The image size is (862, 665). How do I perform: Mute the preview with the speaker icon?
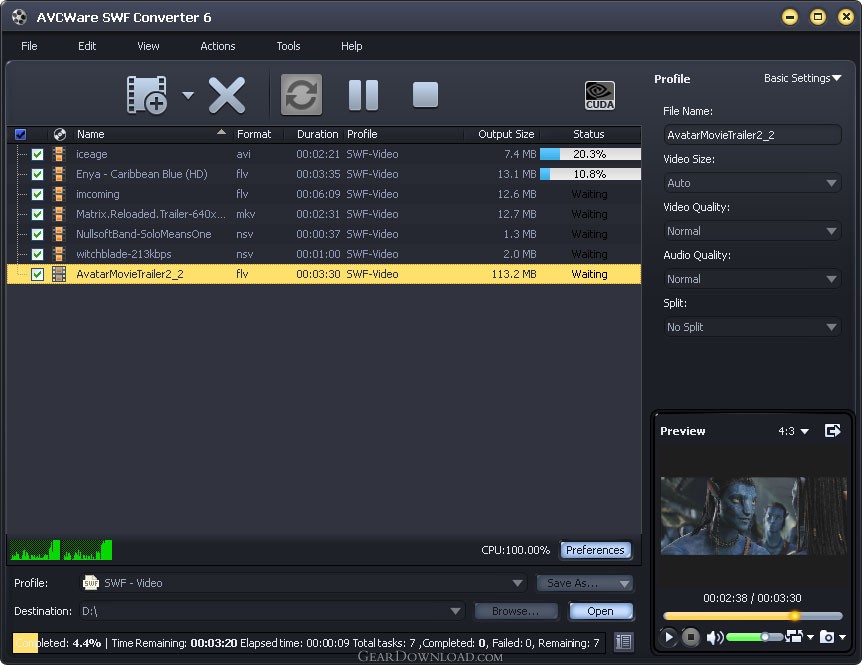pos(715,638)
